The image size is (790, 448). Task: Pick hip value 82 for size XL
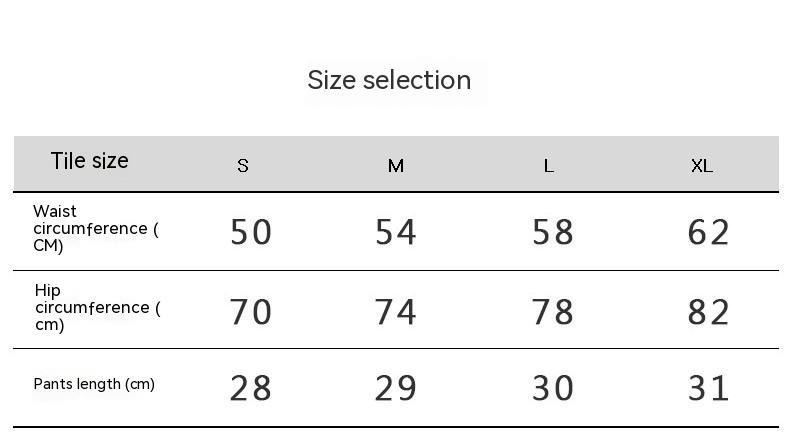click(709, 312)
